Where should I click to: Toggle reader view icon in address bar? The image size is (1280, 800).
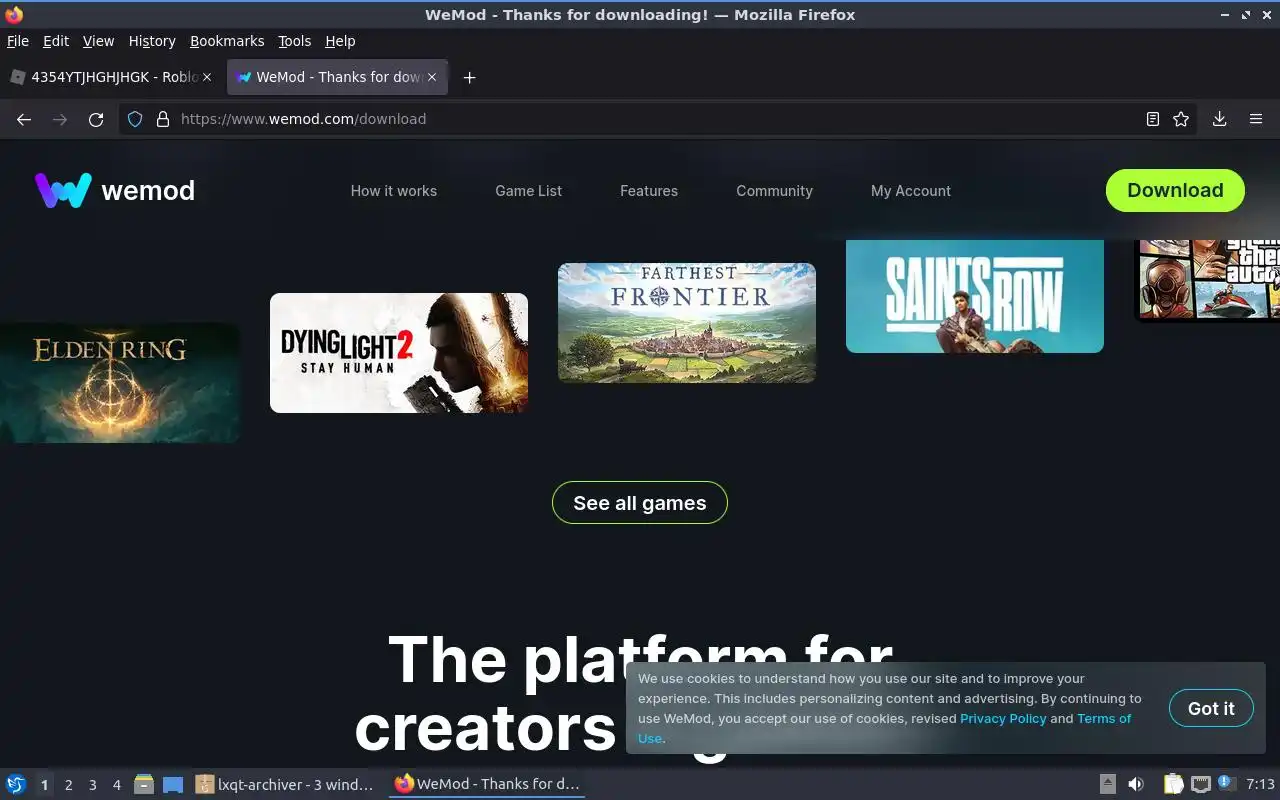(x=1153, y=119)
